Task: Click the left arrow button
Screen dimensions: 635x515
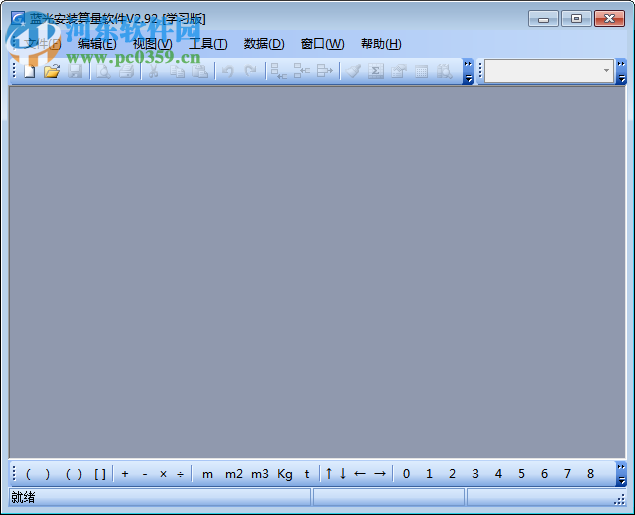Action: pos(360,473)
